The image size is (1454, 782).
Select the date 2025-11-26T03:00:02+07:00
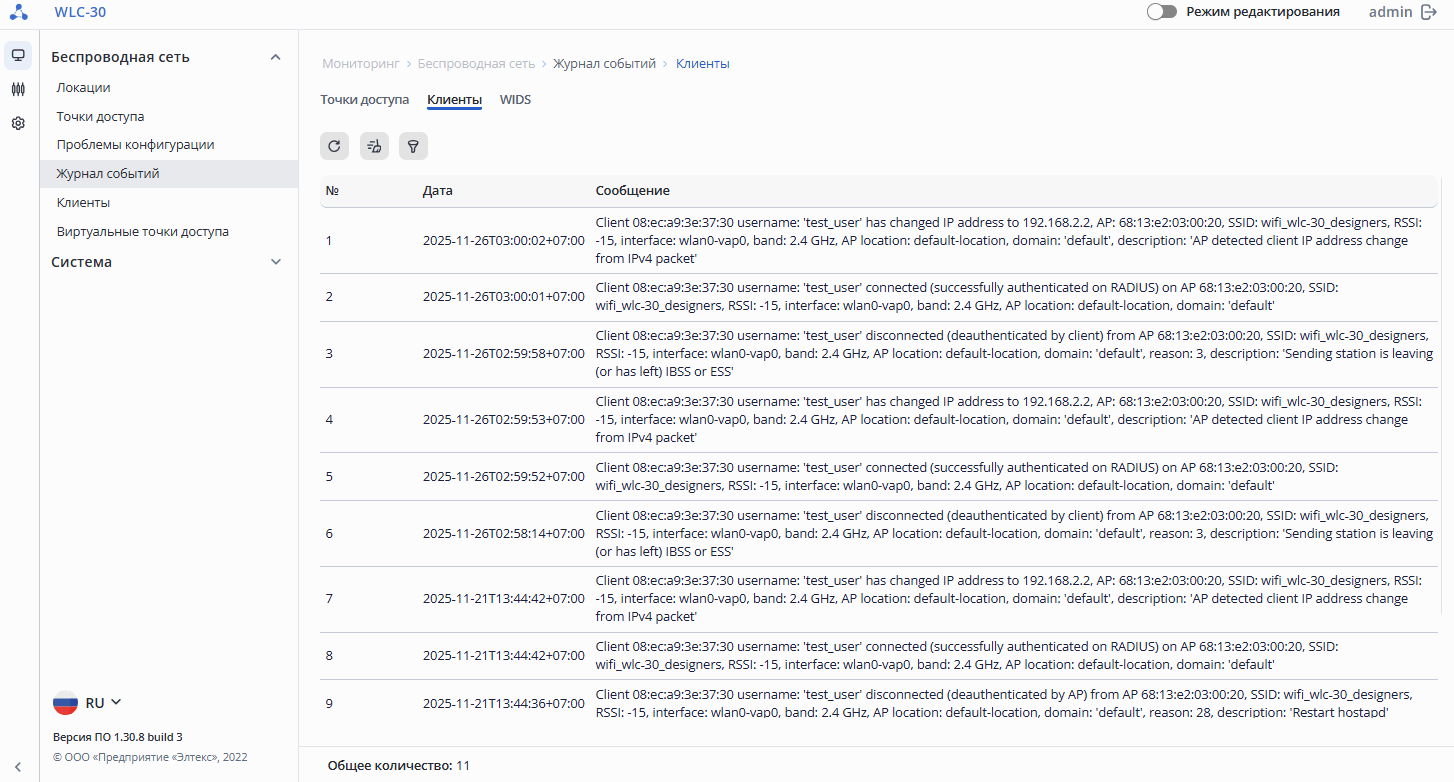point(504,241)
